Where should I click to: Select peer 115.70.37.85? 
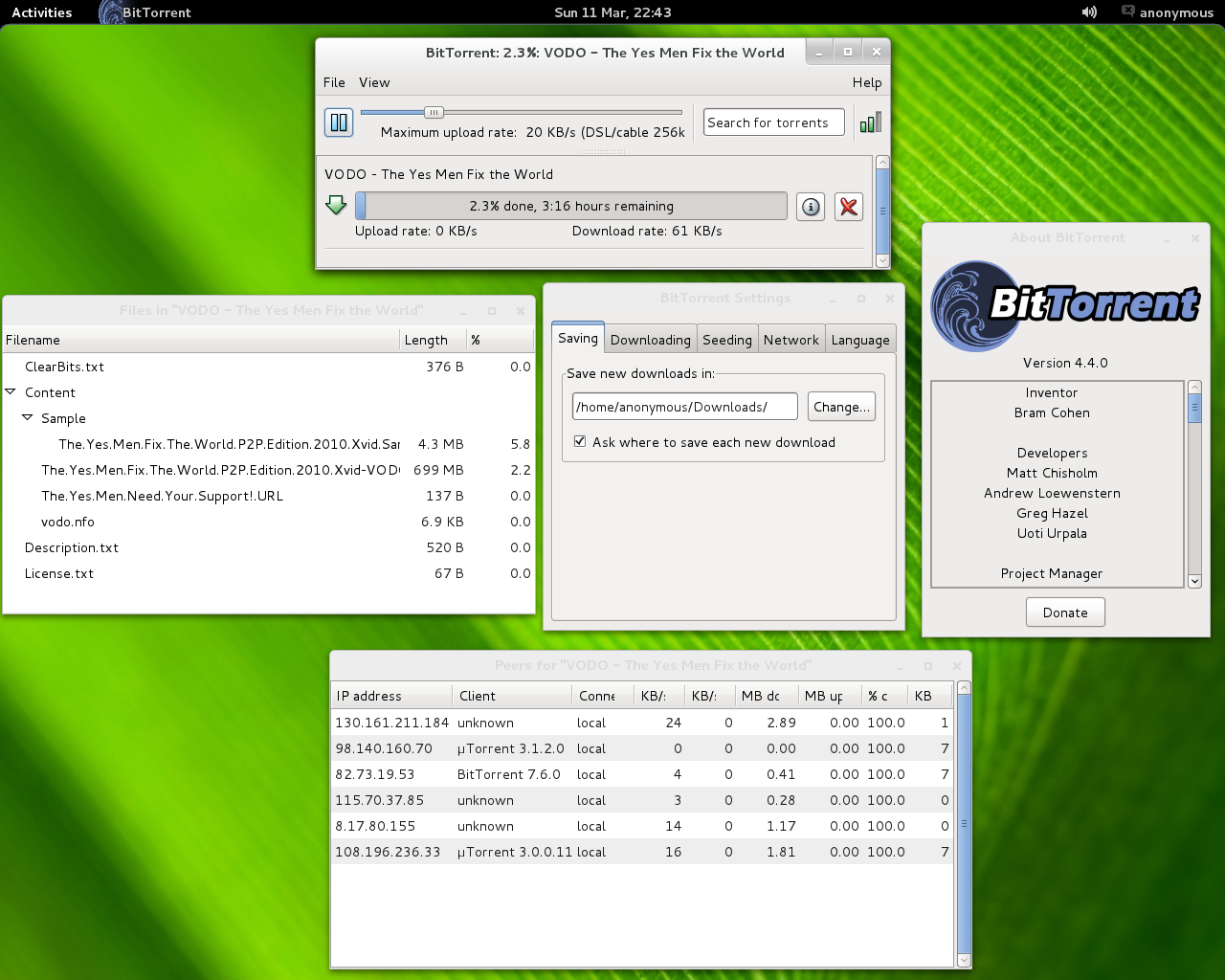[x=642, y=800]
